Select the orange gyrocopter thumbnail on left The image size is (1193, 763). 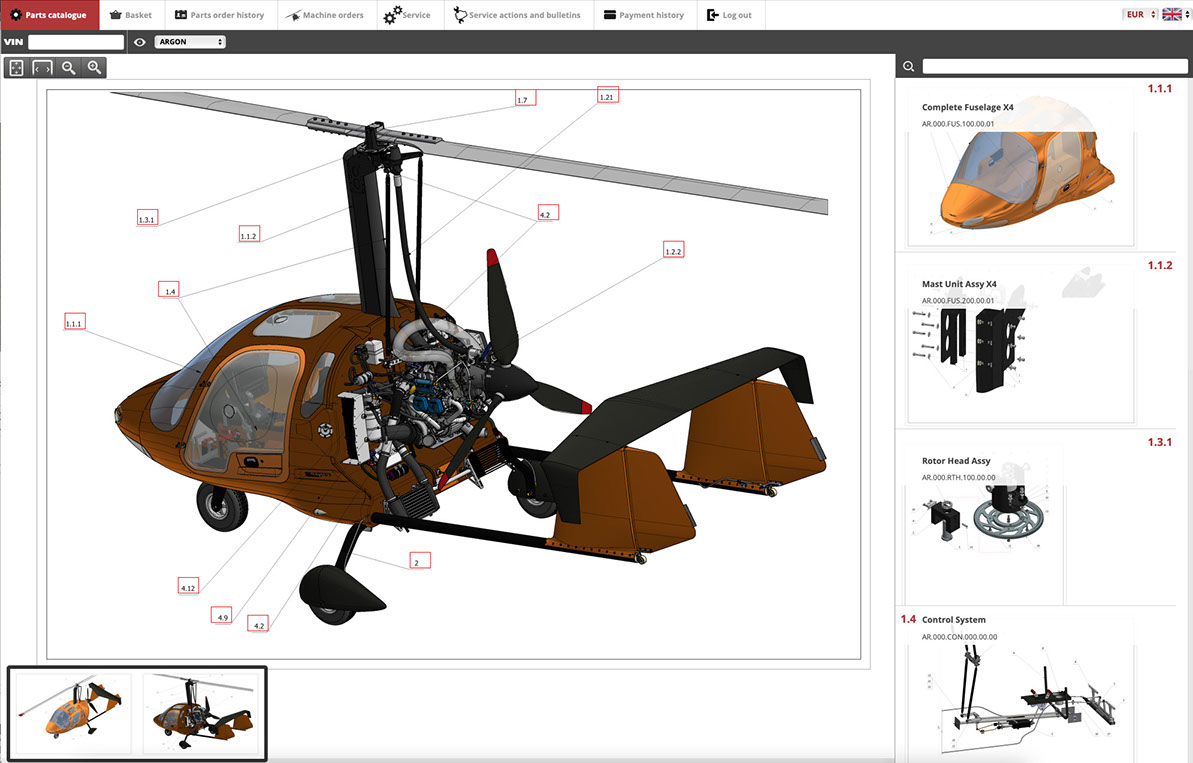pos(73,714)
